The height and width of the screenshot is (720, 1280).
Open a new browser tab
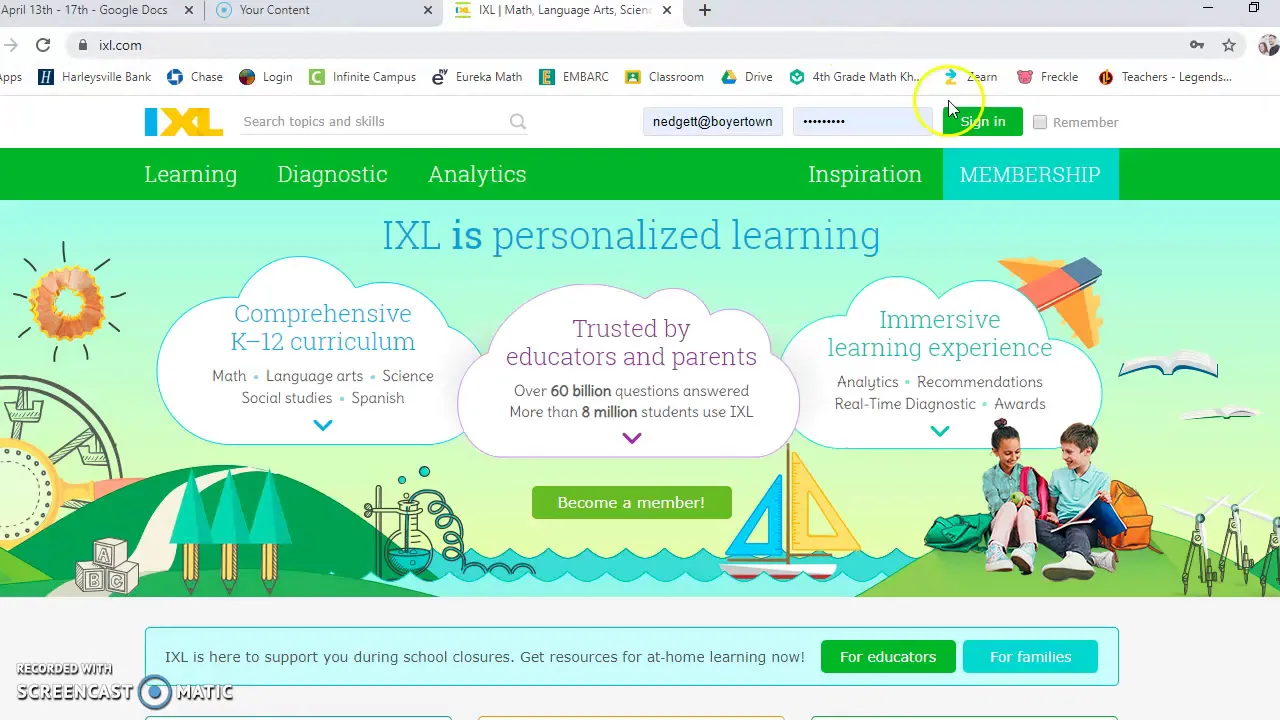click(705, 10)
